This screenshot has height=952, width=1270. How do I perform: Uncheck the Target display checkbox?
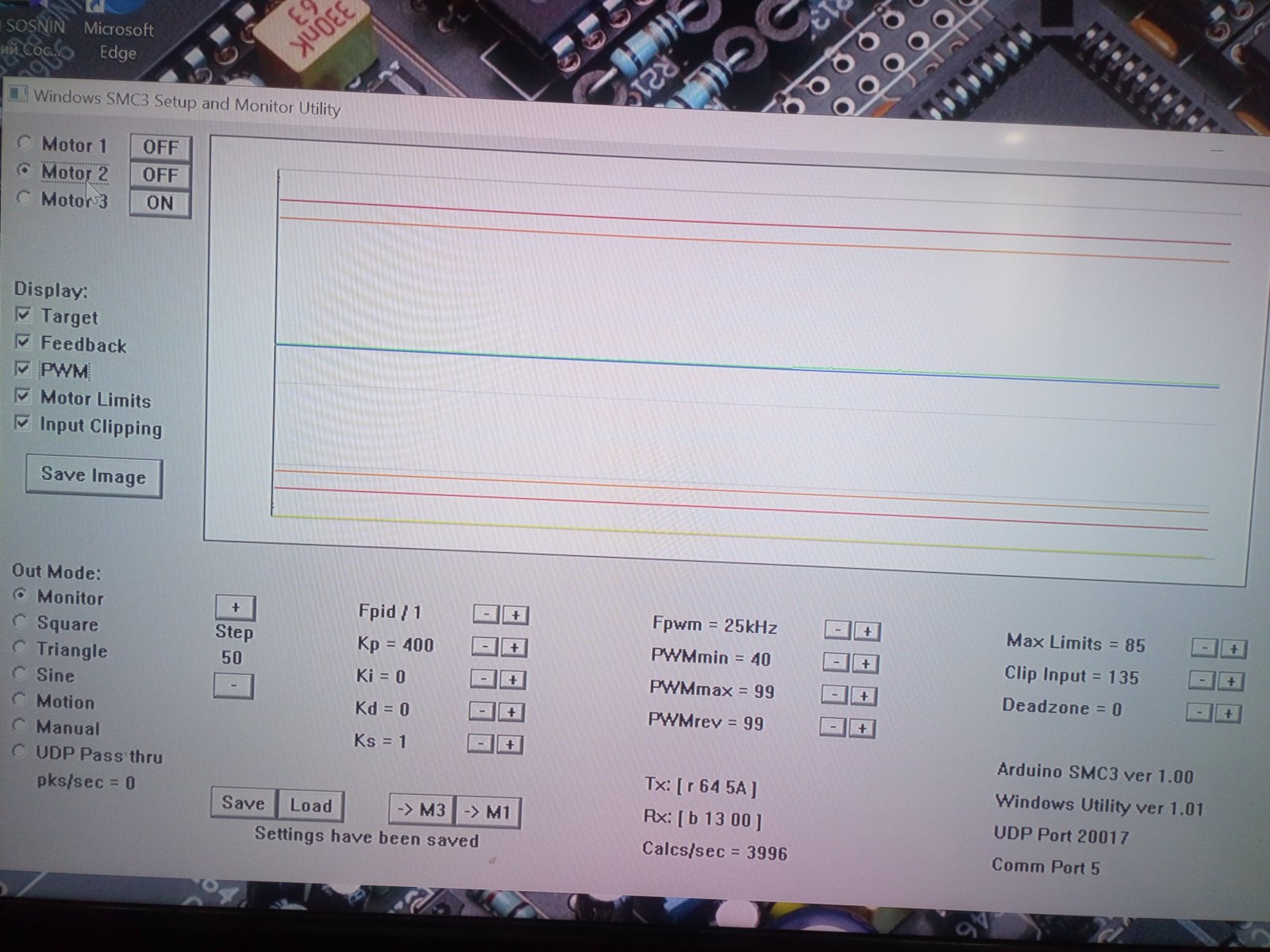23,315
